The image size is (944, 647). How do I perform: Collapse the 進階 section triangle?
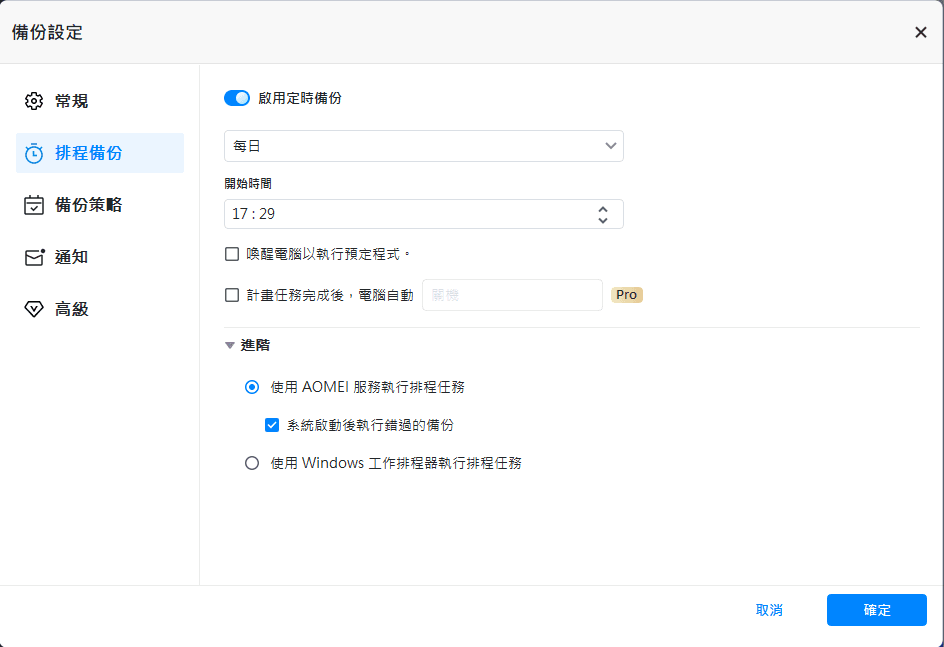[x=230, y=346]
